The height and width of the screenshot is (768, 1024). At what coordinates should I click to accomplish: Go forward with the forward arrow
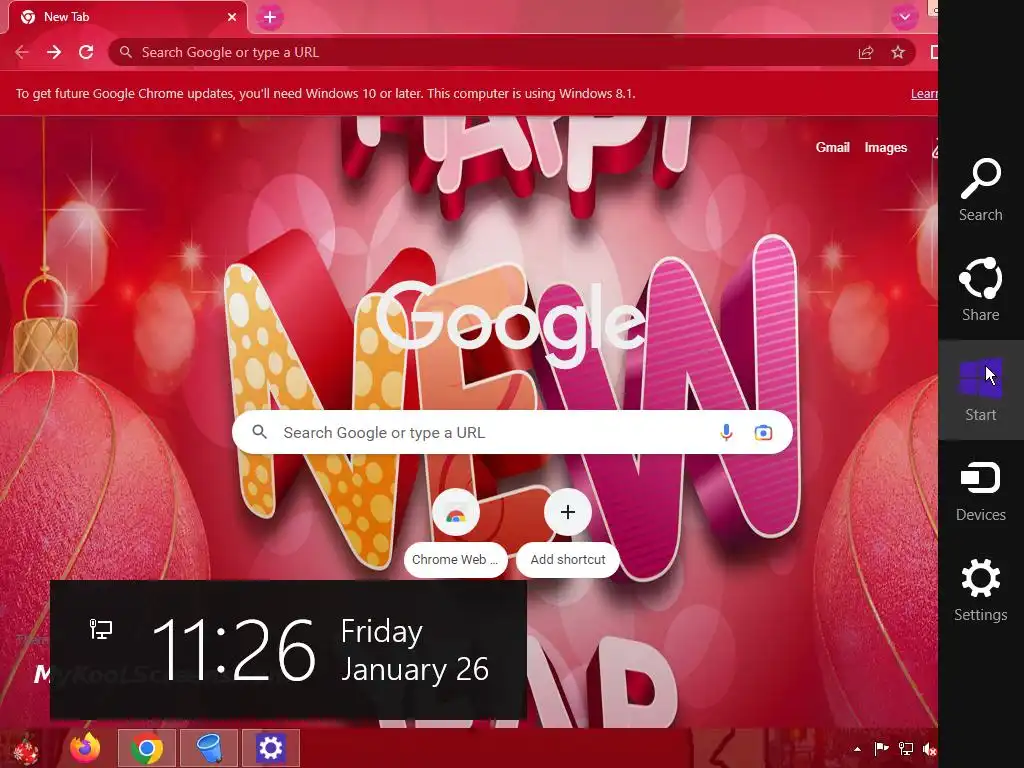click(54, 52)
